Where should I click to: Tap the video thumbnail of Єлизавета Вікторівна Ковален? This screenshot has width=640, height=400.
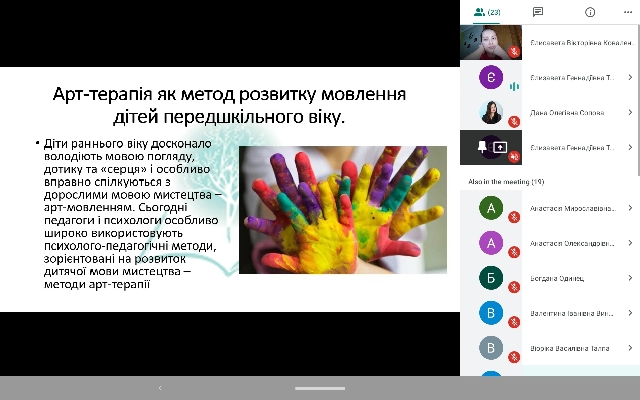point(491,42)
